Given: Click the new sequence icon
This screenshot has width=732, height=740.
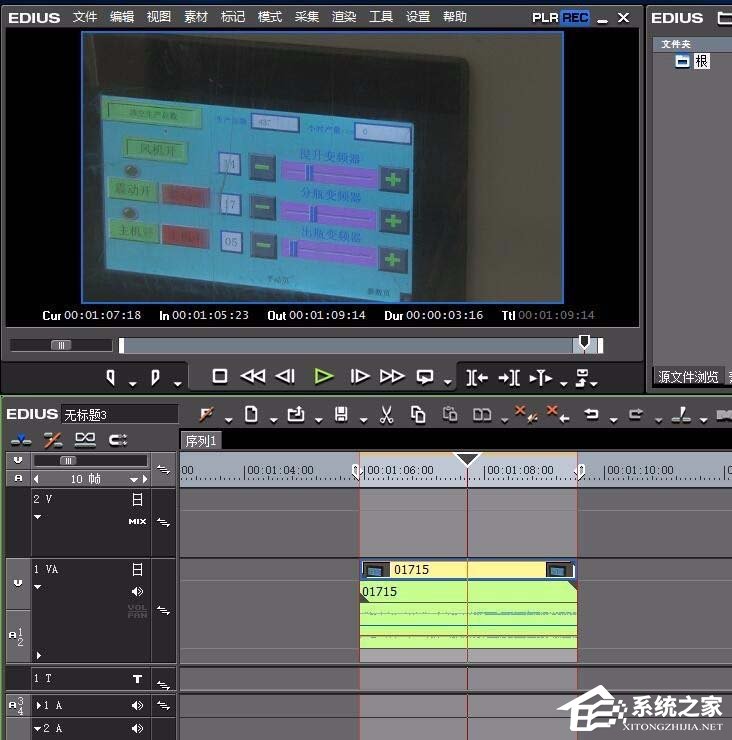Looking at the screenshot, I should pyautogui.click(x=251, y=415).
